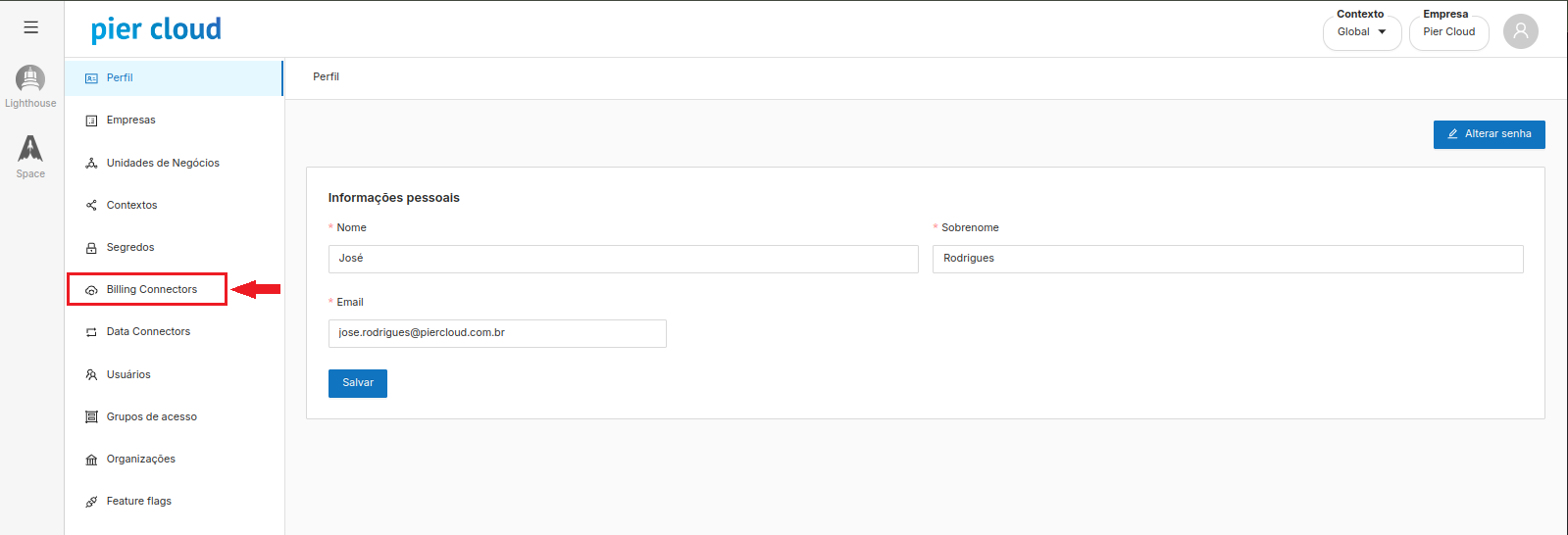Viewport: 1568px width, 535px height.
Task: Click into the Sobrenome text field
Action: (1227, 259)
